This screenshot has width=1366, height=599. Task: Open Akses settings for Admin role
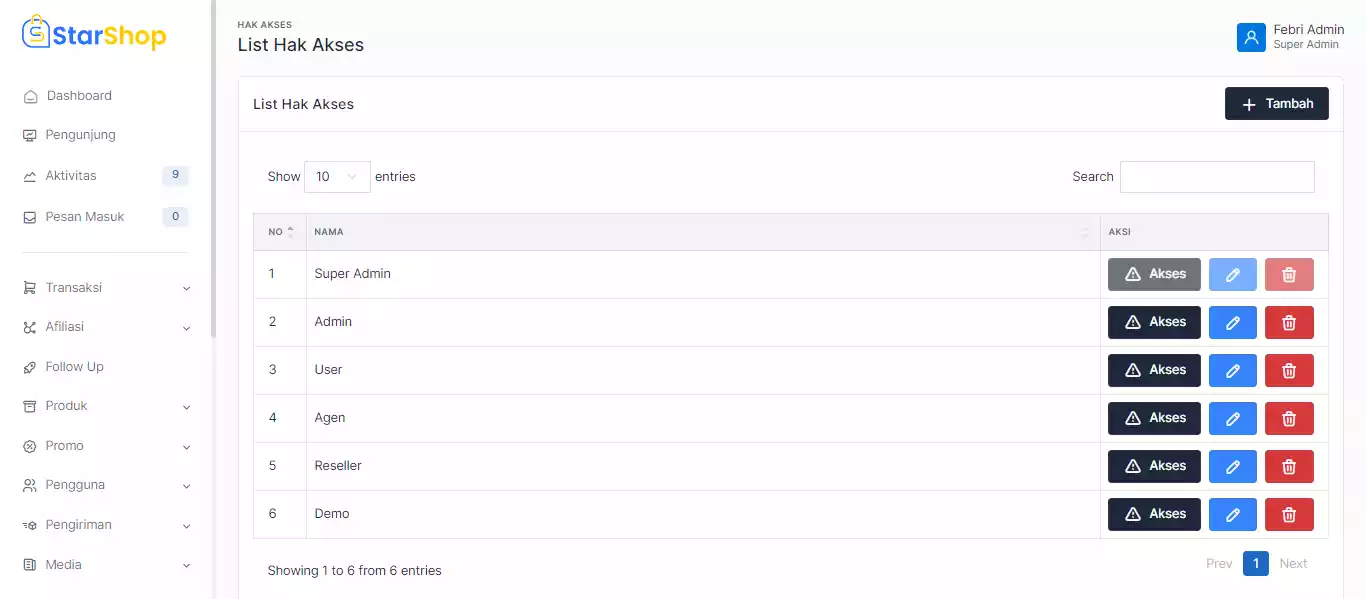coord(1154,322)
